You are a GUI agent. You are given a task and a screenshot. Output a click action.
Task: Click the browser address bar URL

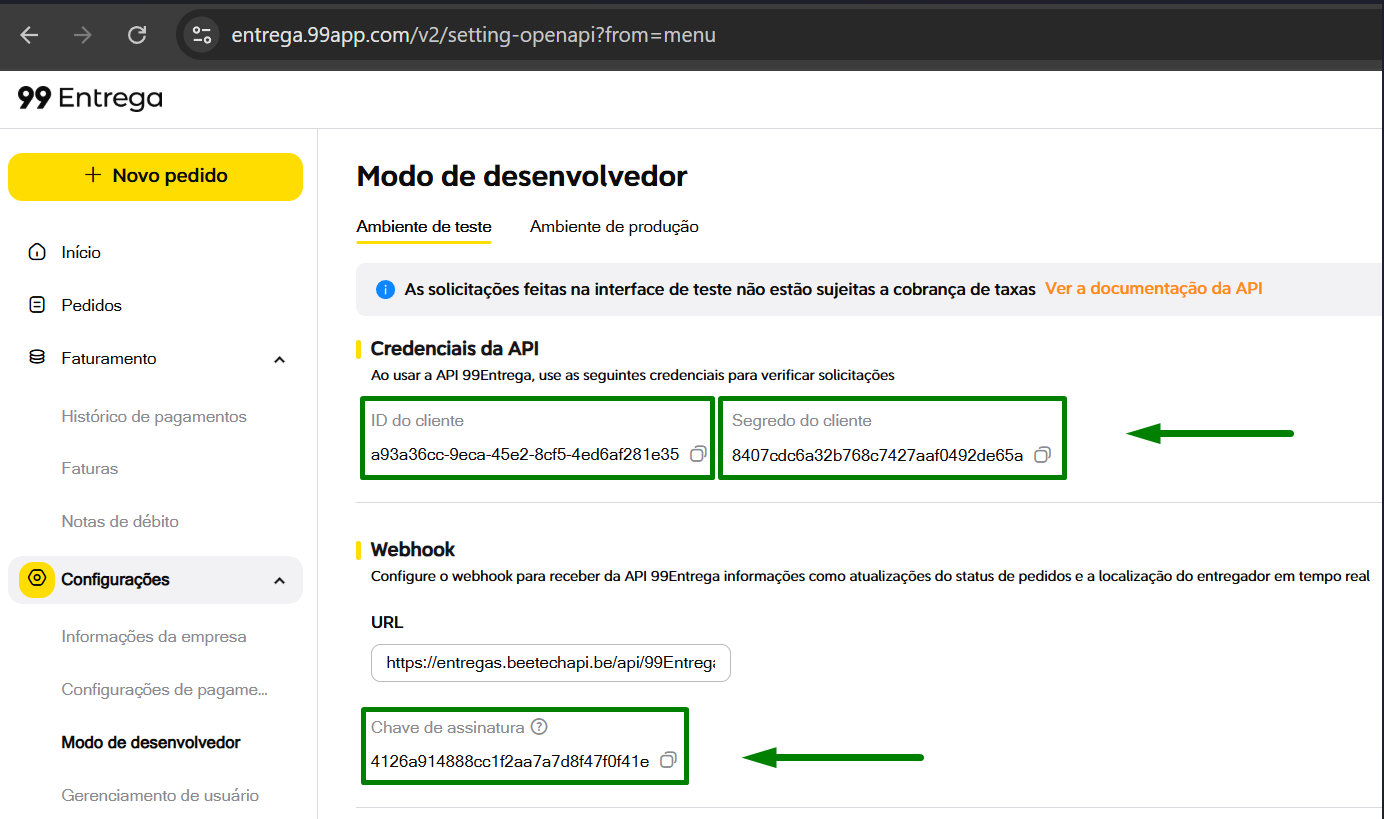click(473, 35)
